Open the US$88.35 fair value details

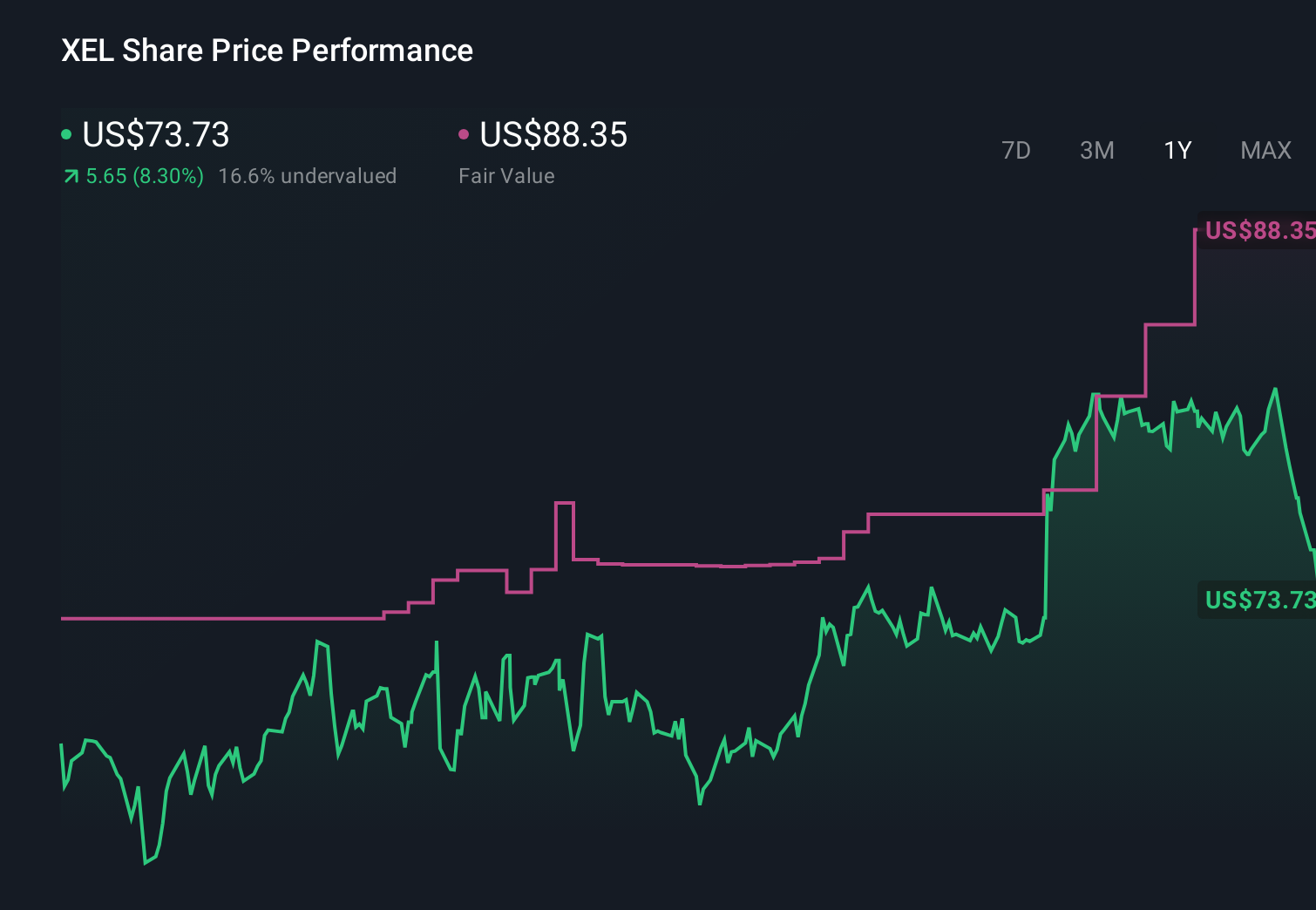click(554, 135)
